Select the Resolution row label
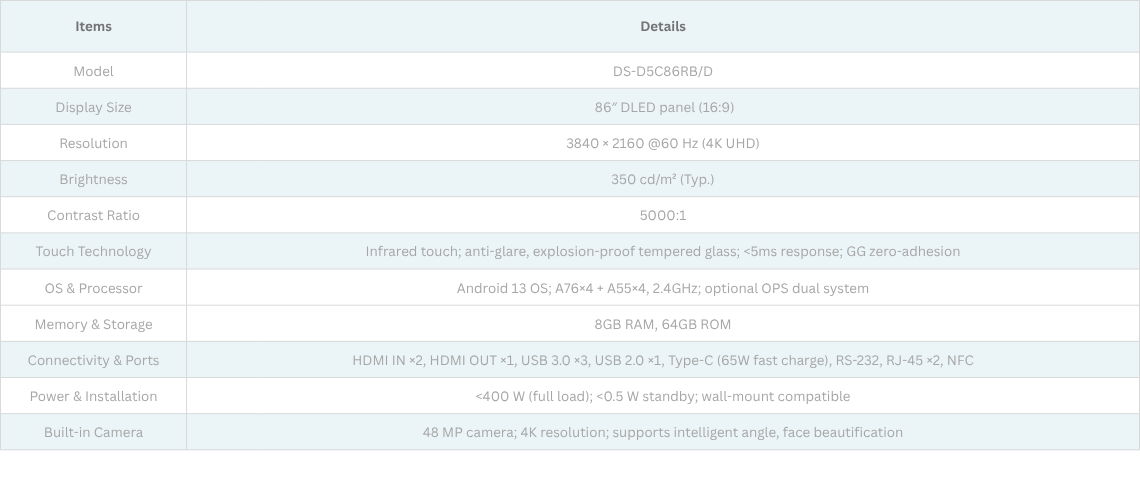Viewport: 1140px width, 500px height. [93, 143]
